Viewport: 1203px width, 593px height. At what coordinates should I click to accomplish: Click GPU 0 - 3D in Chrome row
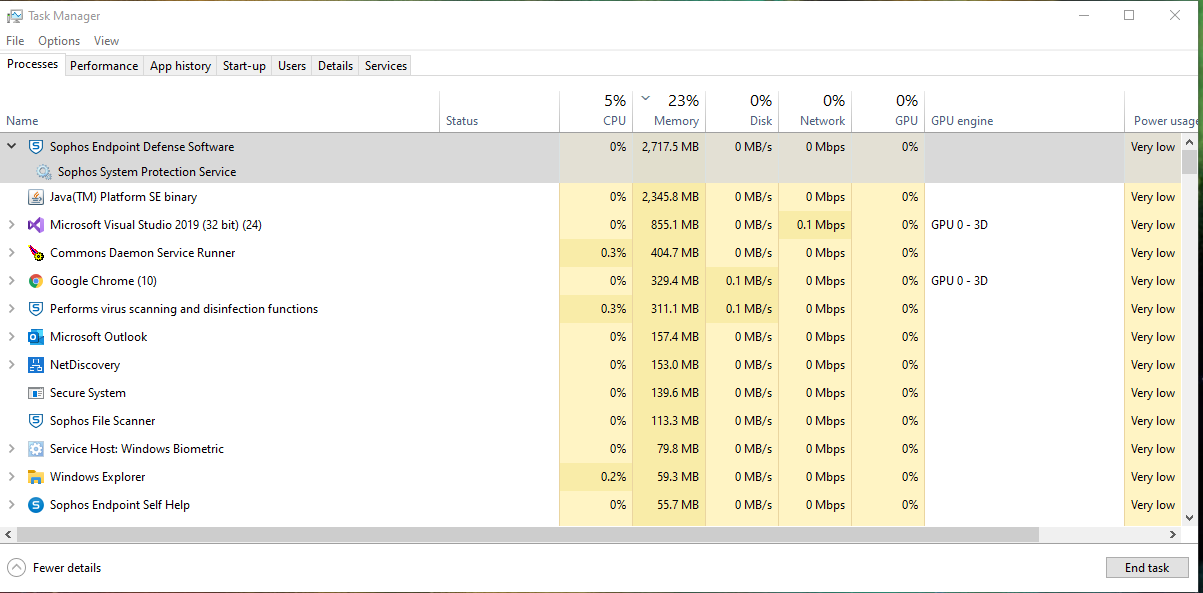[x=959, y=281]
